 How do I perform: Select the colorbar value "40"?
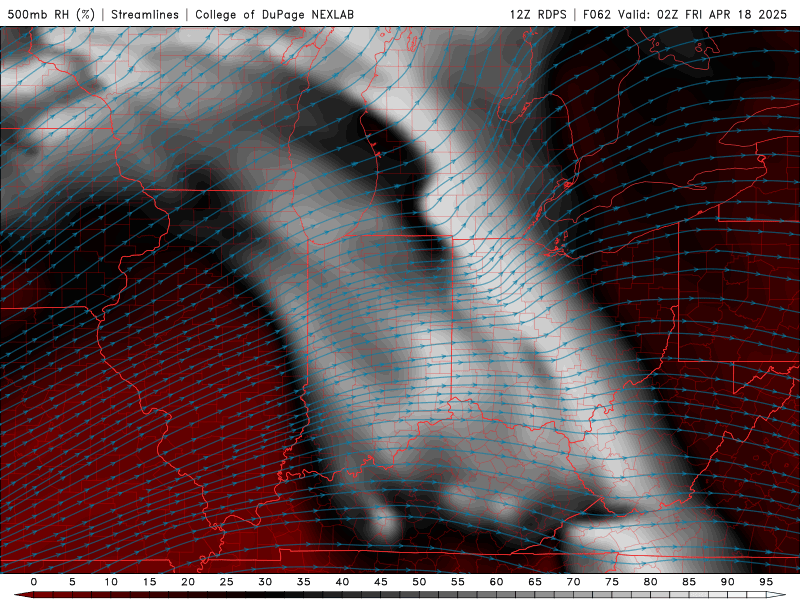coord(342,582)
